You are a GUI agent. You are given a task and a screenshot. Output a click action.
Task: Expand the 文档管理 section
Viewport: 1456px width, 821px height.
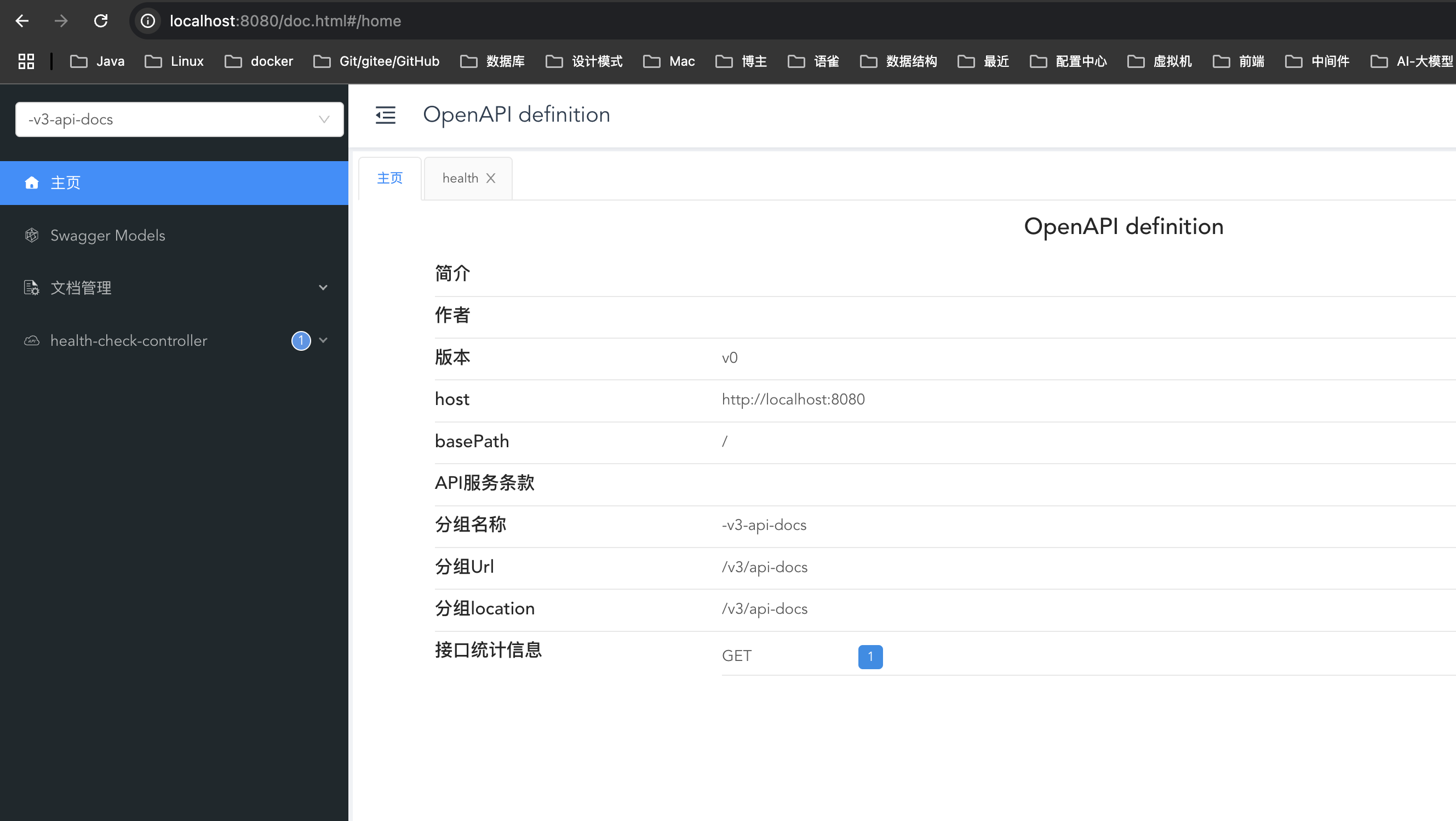(323, 287)
